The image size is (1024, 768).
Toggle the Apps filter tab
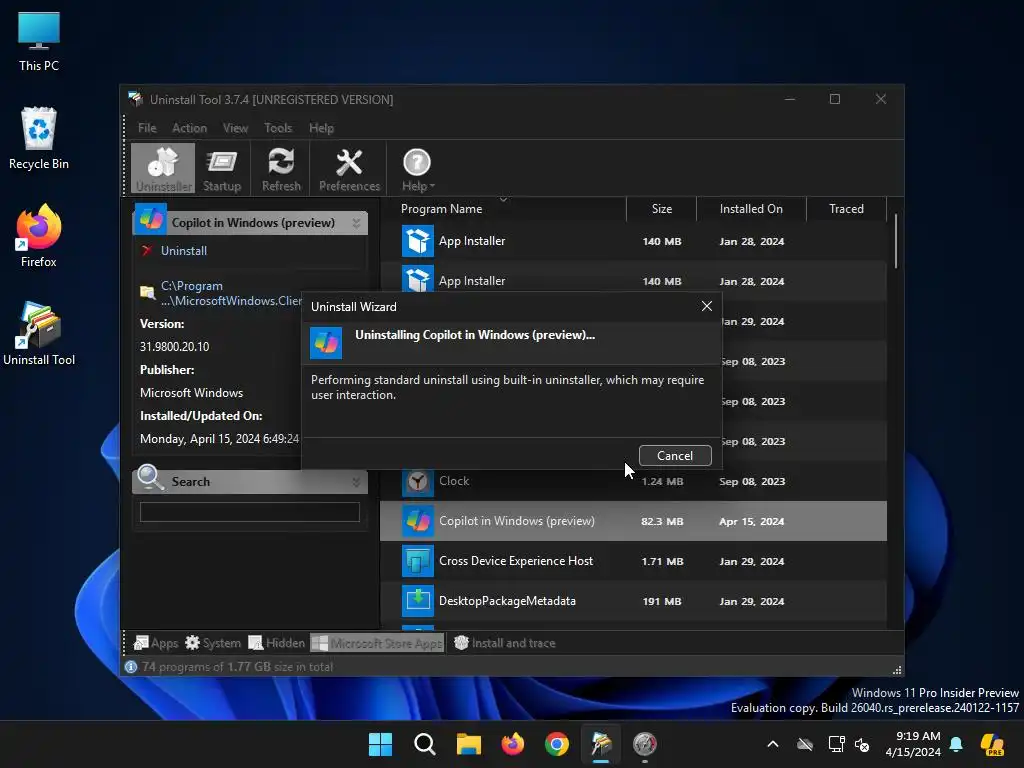156,643
